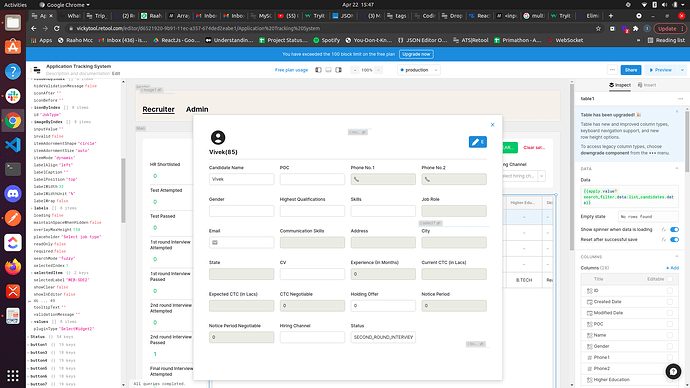The height and width of the screenshot is (388, 690).
Task: Toggle the left panel layout icon
Action: (x=318, y=70)
